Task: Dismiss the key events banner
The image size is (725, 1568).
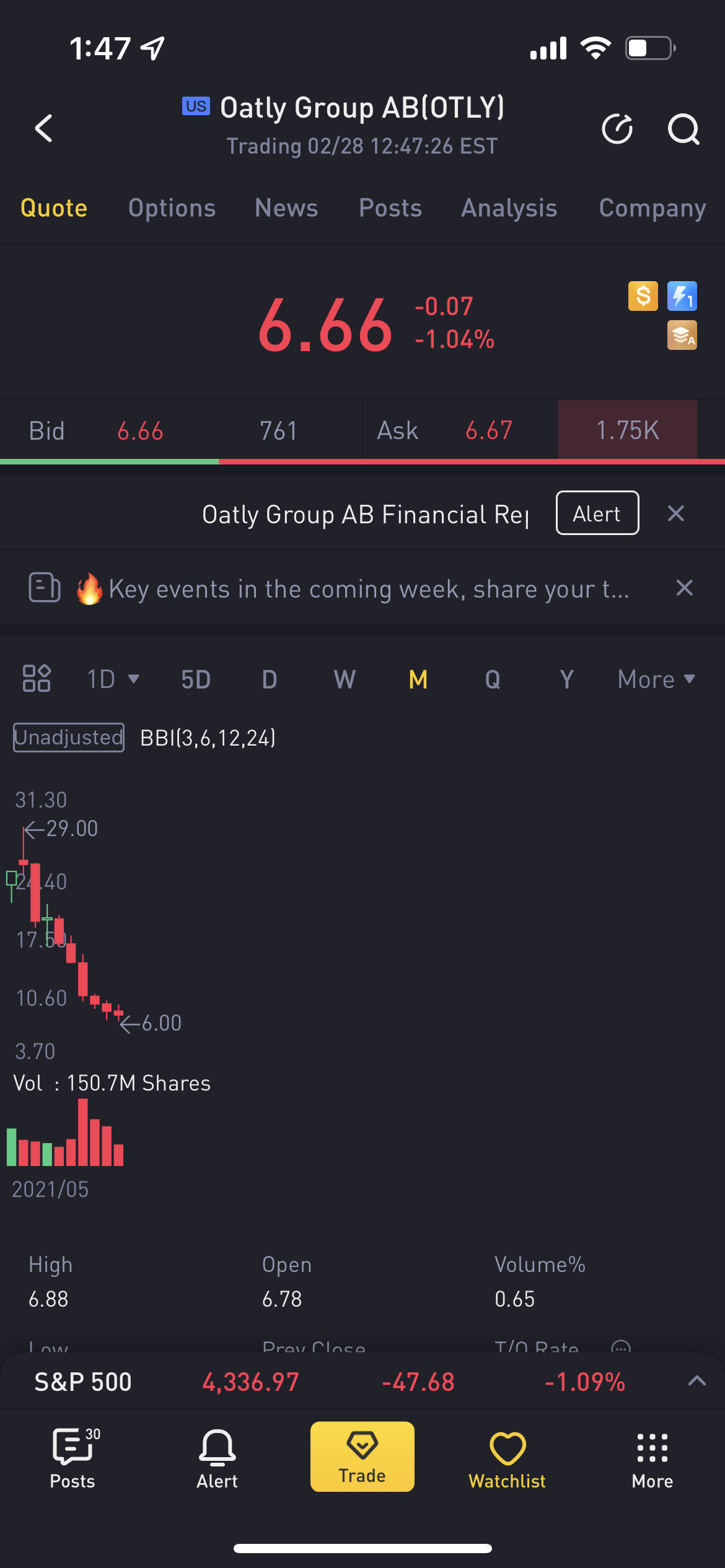Action: [684, 588]
